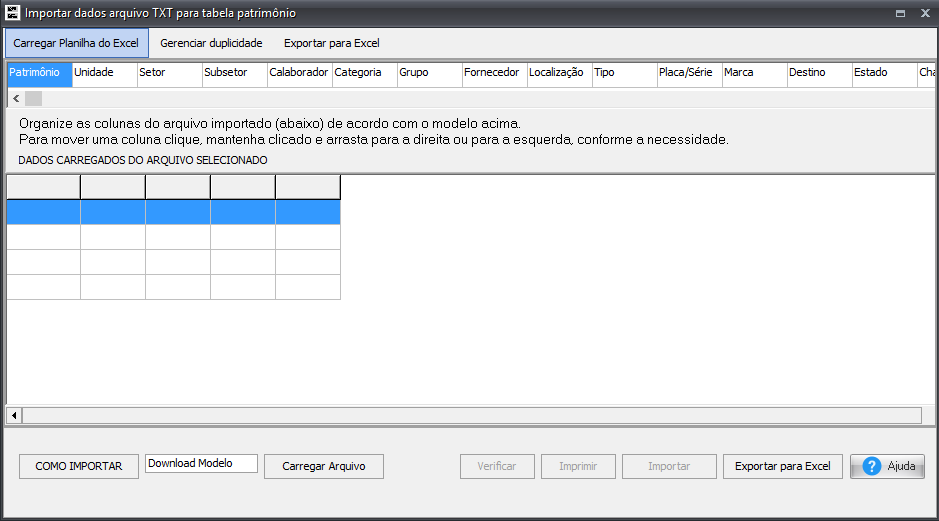Select the Localização column header
Viewport: 939px width, 521px height.
[557, 73]
